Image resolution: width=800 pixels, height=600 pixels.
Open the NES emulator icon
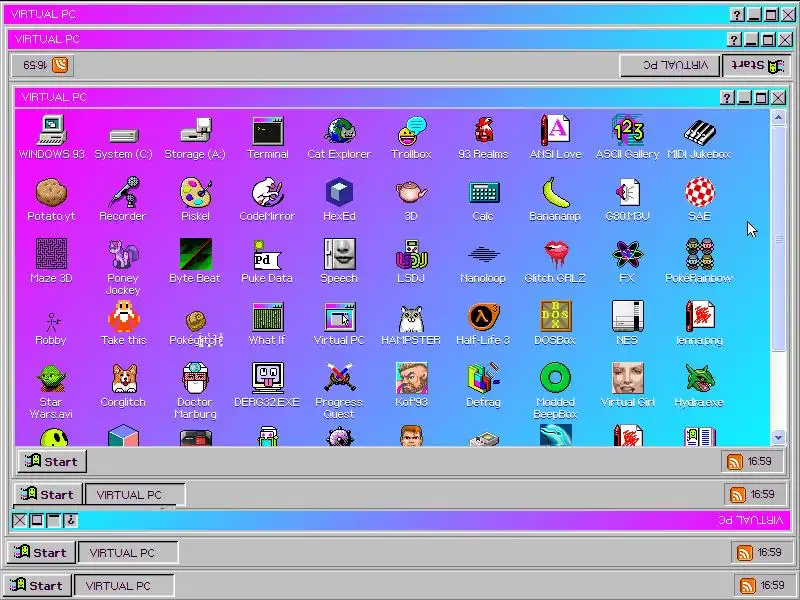coord(628,316)
